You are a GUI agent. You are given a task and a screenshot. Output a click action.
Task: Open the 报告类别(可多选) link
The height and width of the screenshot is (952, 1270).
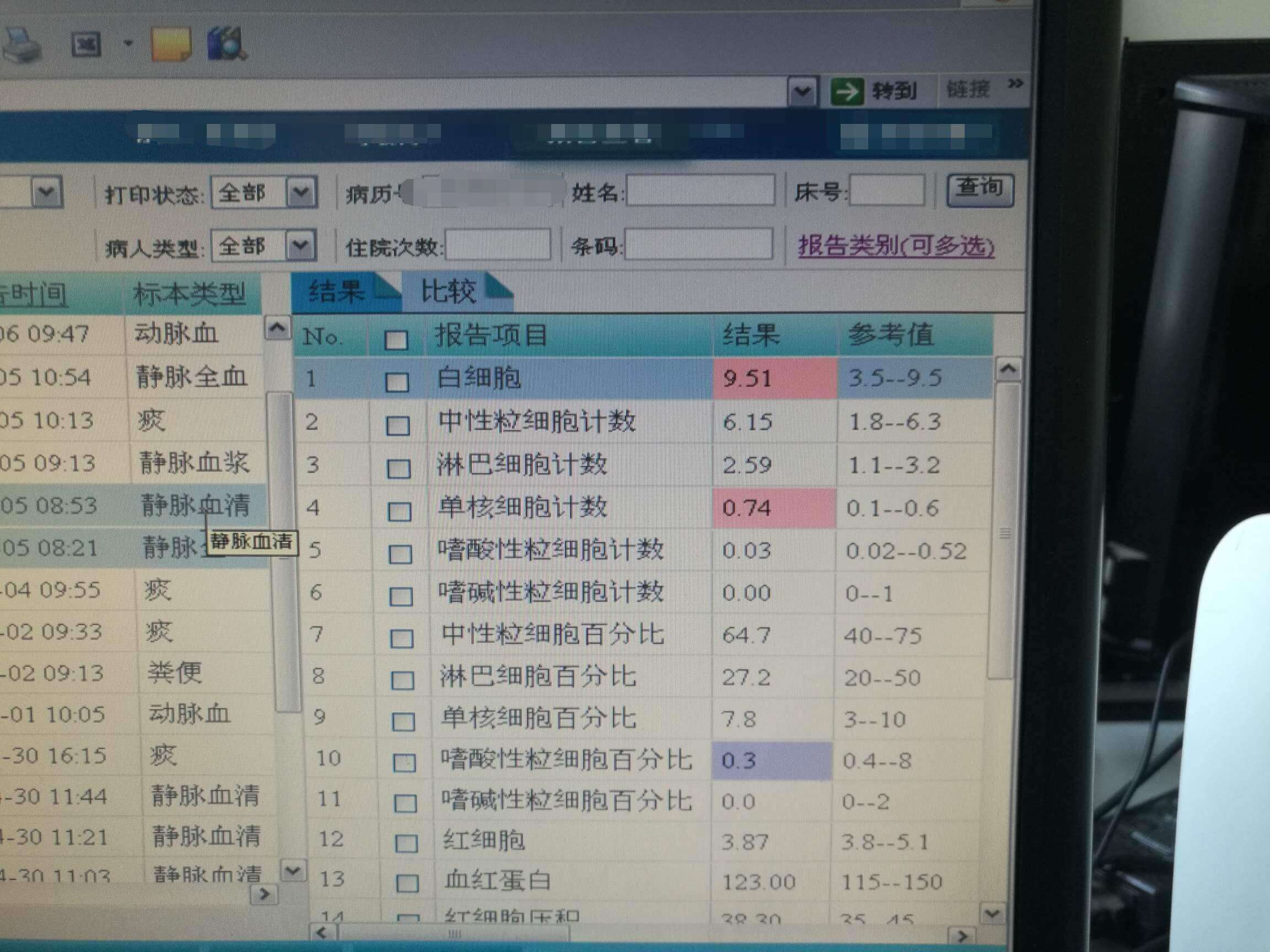tap(896, 246)
